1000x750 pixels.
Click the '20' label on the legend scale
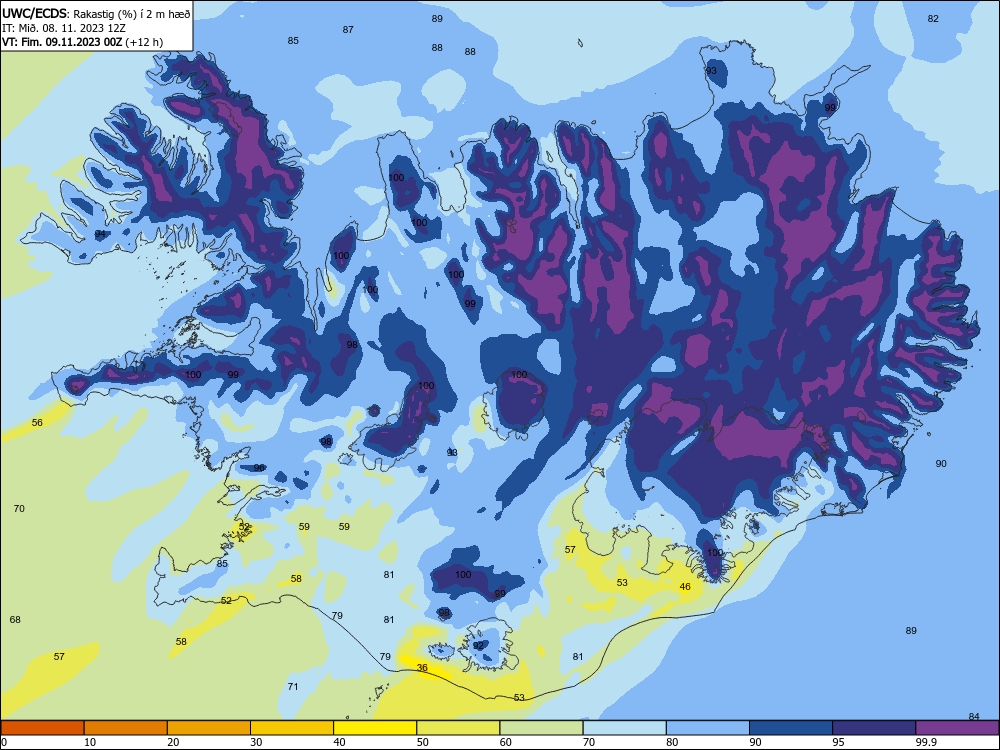pyautogui.click(x=173, y=742)
